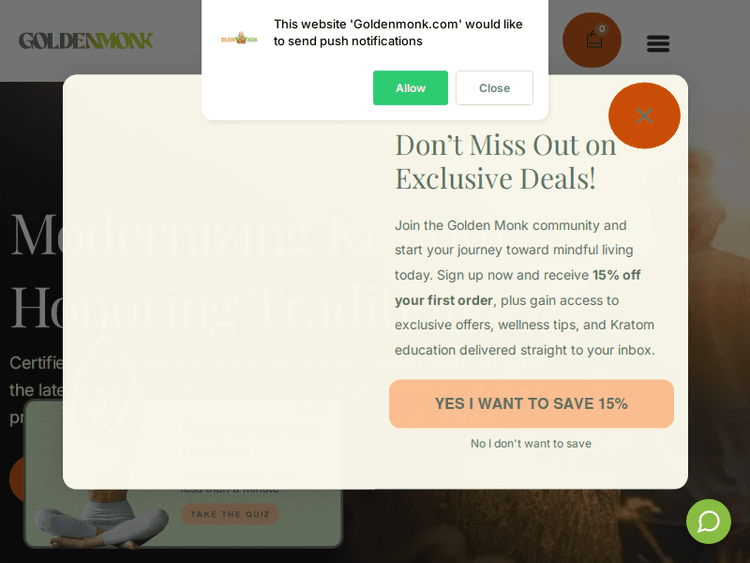Dismiss the push notification prompt with Close

tap(494, 88)
